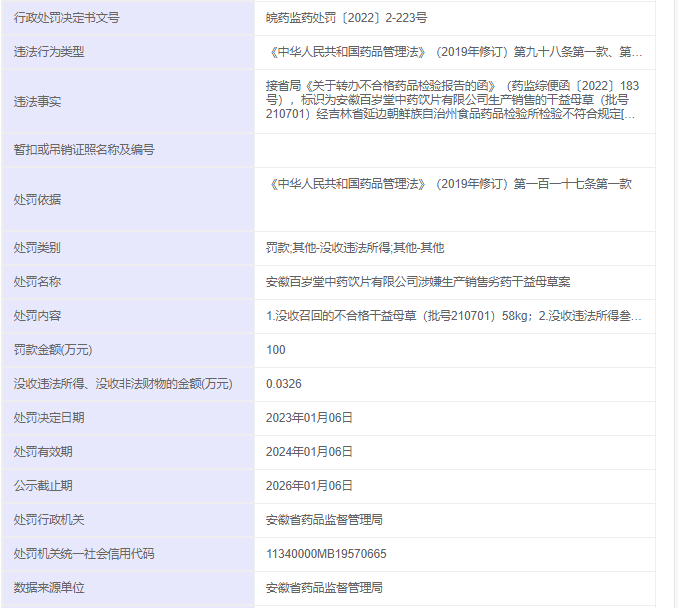The height and width of the screenshot is (608, 678).
Task: Click 安徽省药品监督管理局 in 数据来源单位 row
Action: pyautogui.click(x=324, y=588)
